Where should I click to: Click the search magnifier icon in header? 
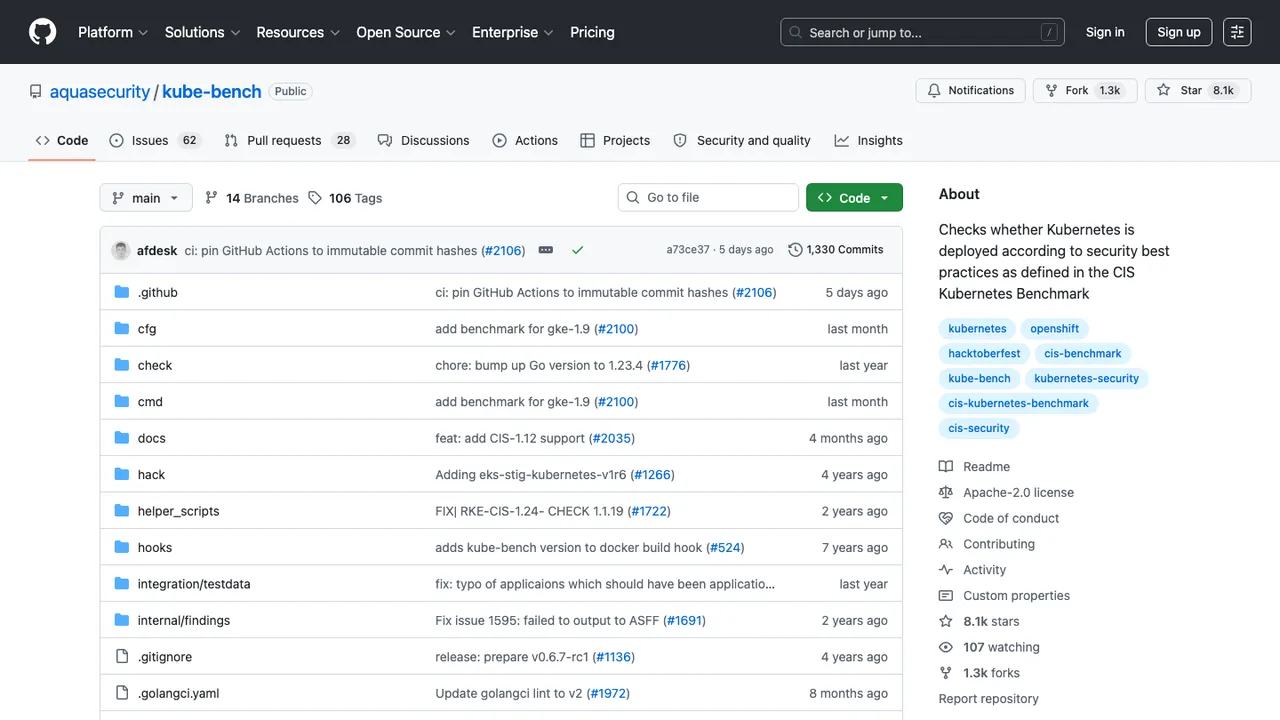click(796, 32)
